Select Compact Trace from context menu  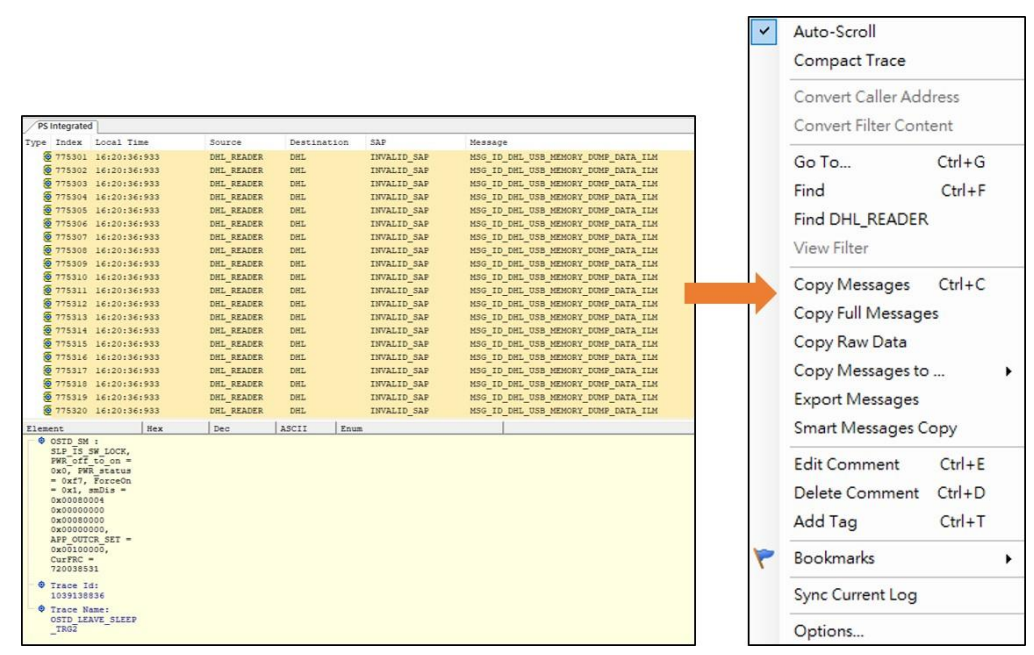coord(849,61)
